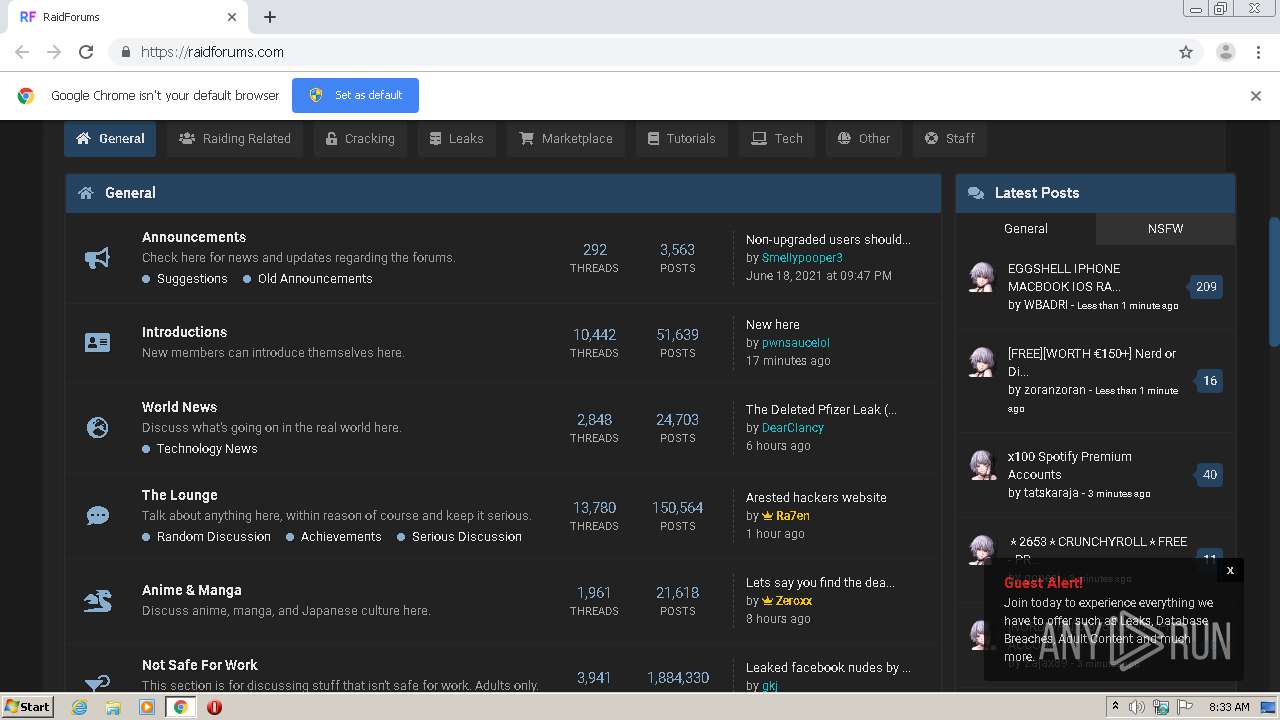This screenshot has height=720, width=1280.
Task: Switch to the Leaks tab
Action: coord(456,139)
